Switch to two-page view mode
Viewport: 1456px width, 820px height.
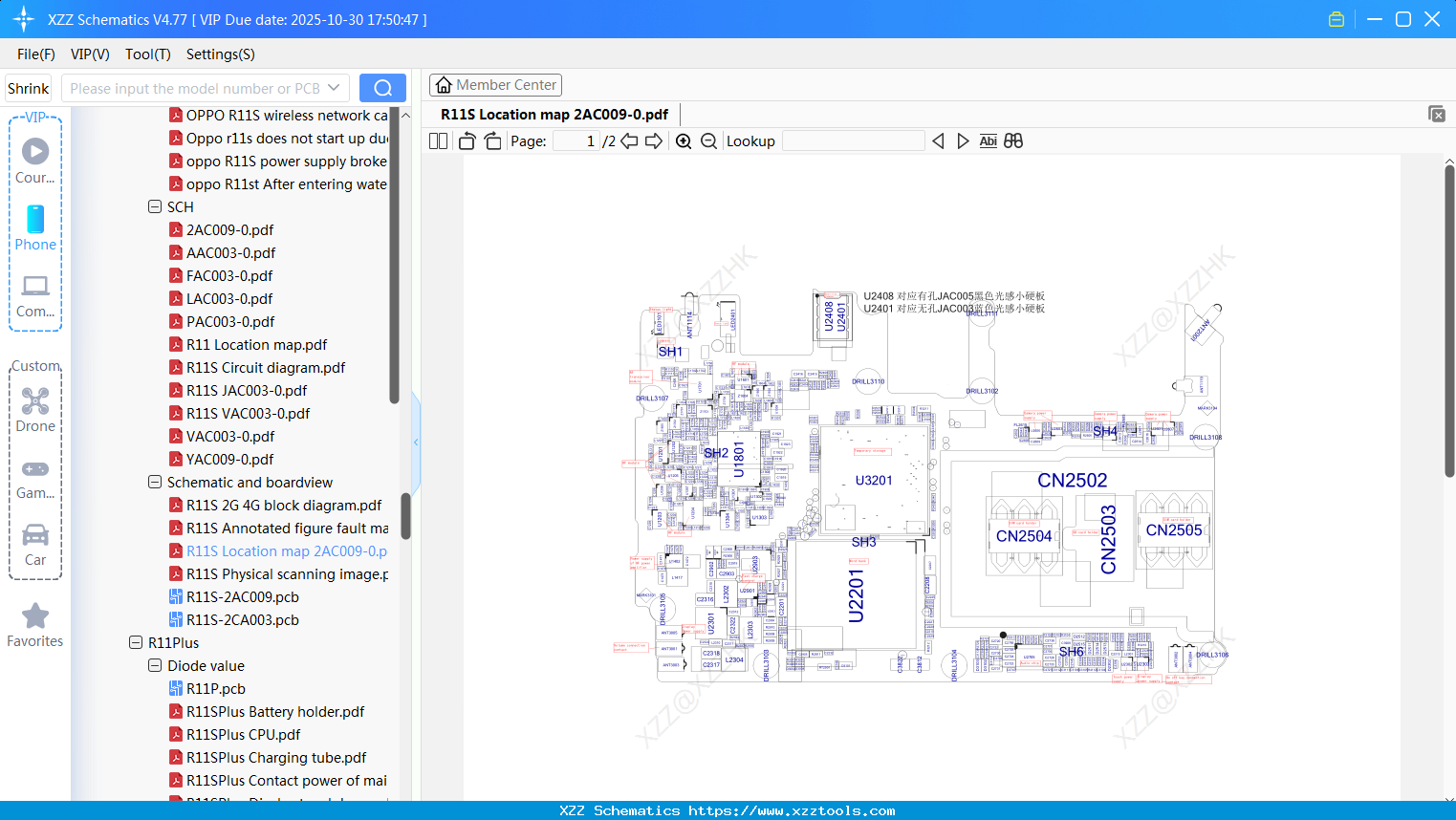438,140
